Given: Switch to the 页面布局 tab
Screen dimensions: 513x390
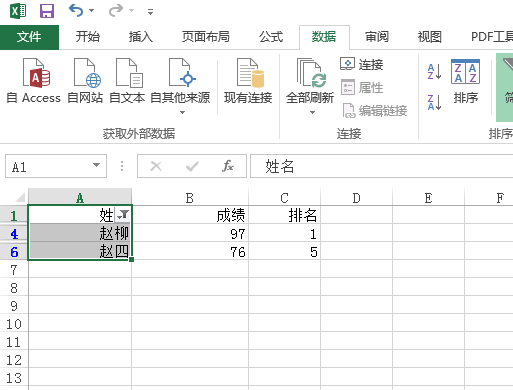Looking at the screenshot, I should click(x=206, y=37).
